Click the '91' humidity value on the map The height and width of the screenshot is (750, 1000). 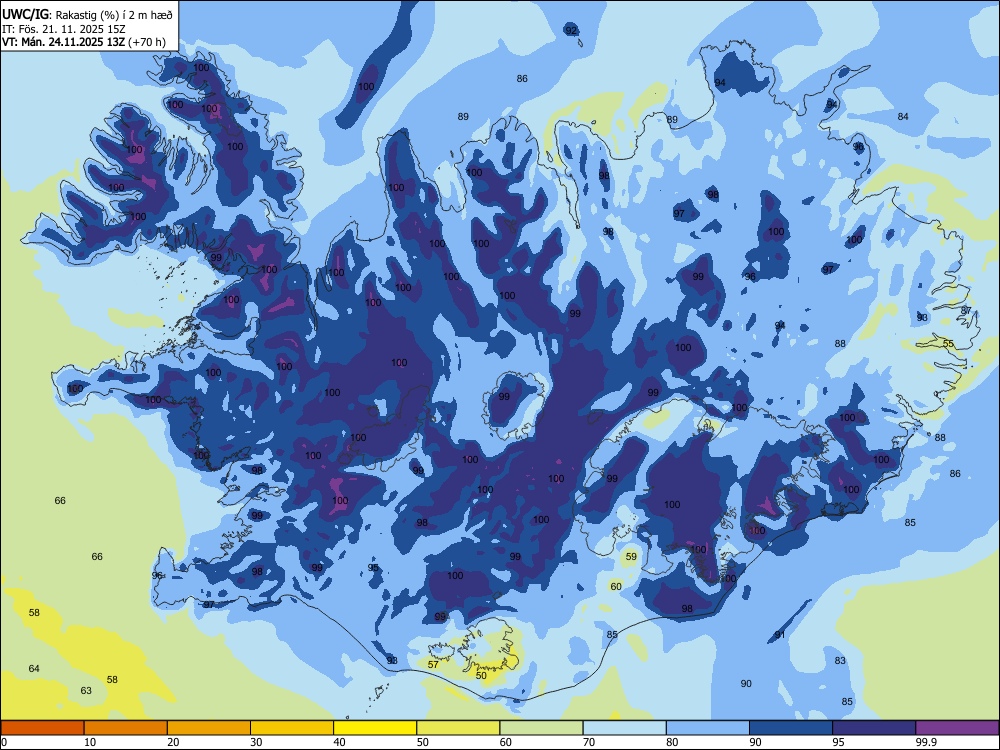click(780, 635)
